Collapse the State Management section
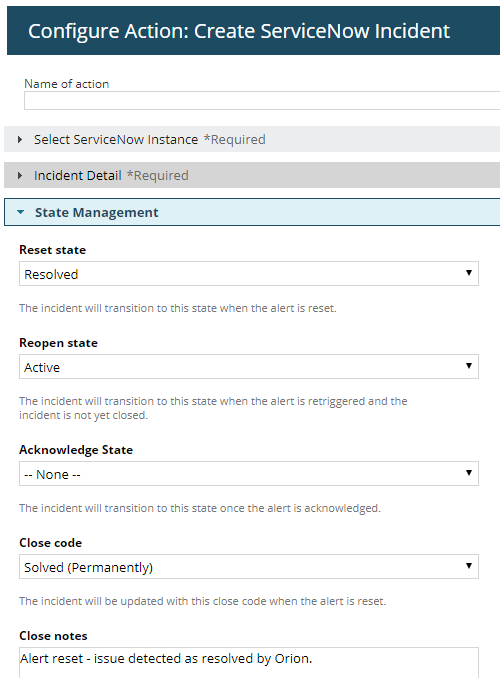This screenshot has width=500, height=678. pyautogui.click(x=252, y=212)
